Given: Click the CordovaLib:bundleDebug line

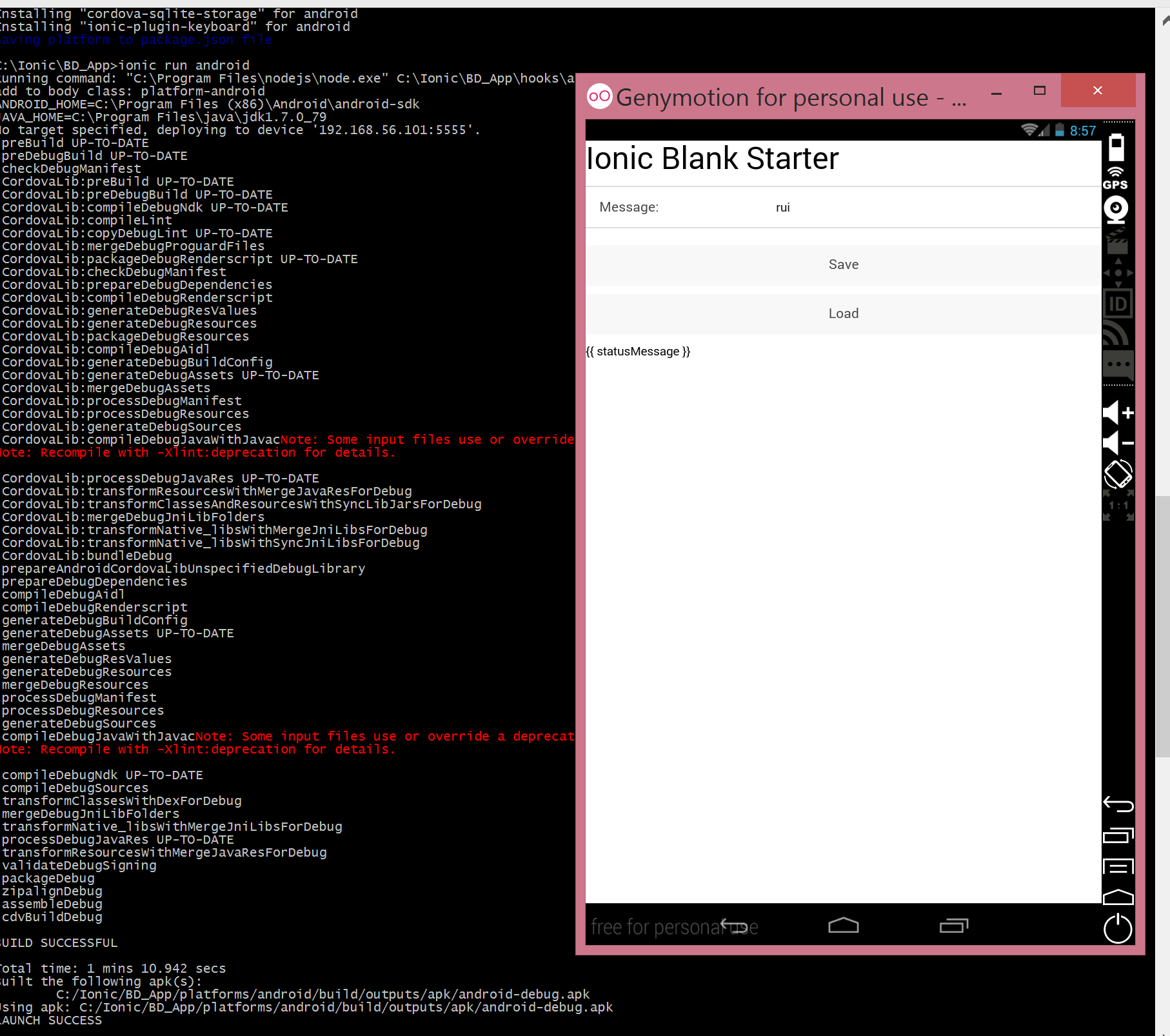Looking at the screenshot, I should point(86,555).
